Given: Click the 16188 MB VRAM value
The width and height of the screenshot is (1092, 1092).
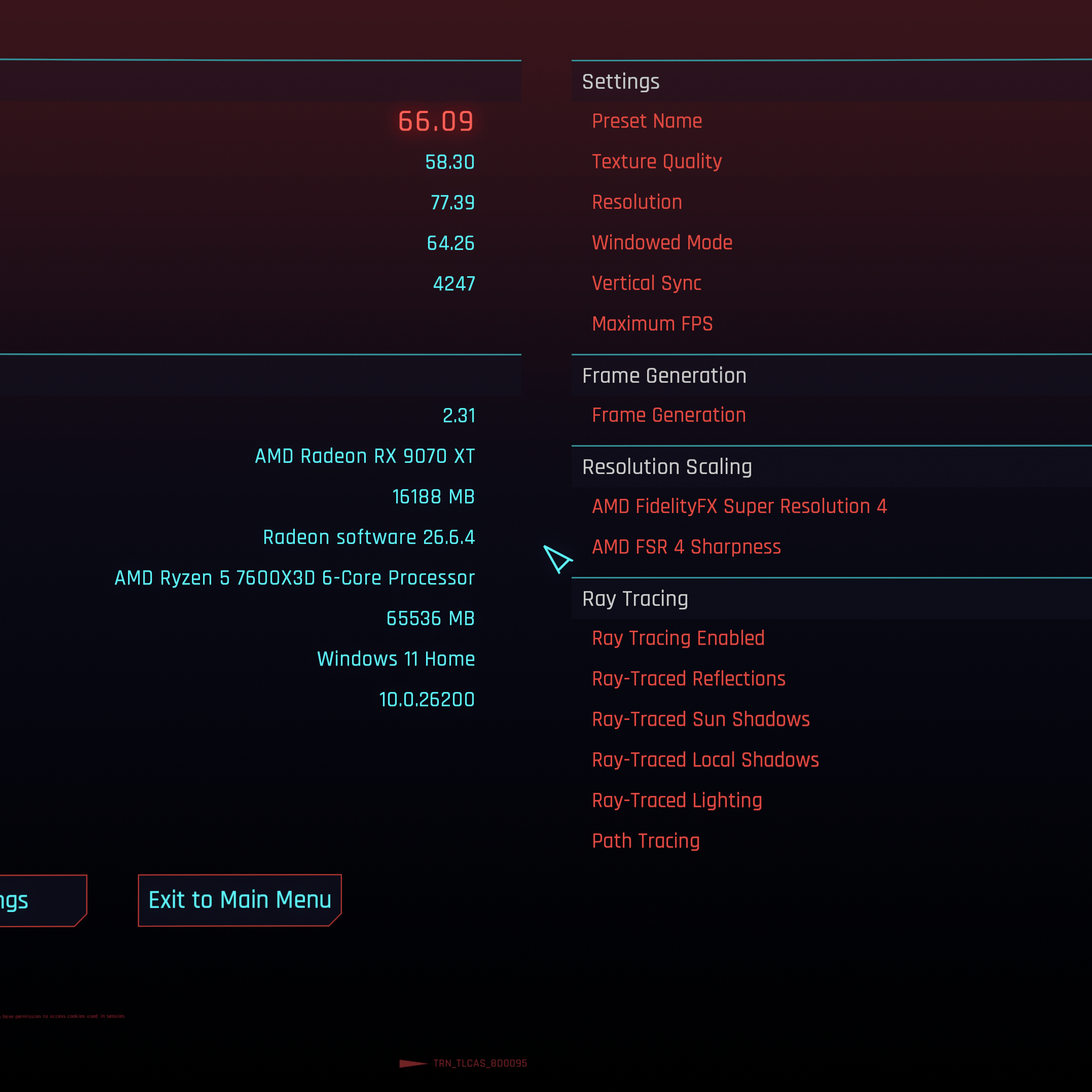Looking at the screenshot, I should (433, 497).
